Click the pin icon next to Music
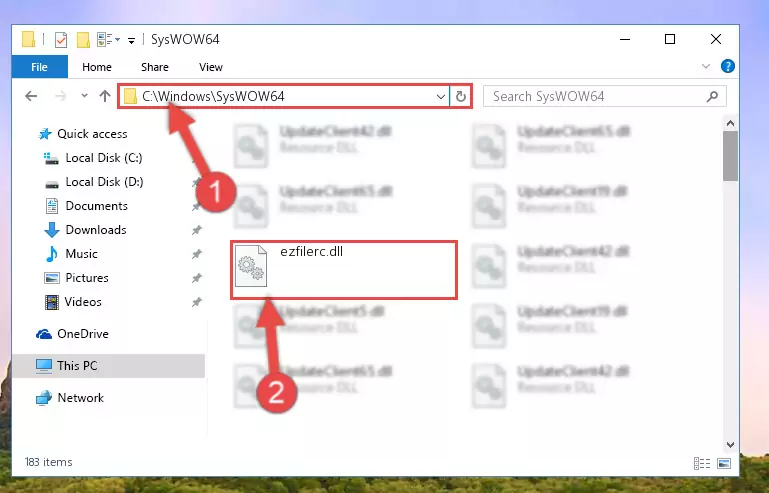The image size is (769, 493). pos(196,254)
